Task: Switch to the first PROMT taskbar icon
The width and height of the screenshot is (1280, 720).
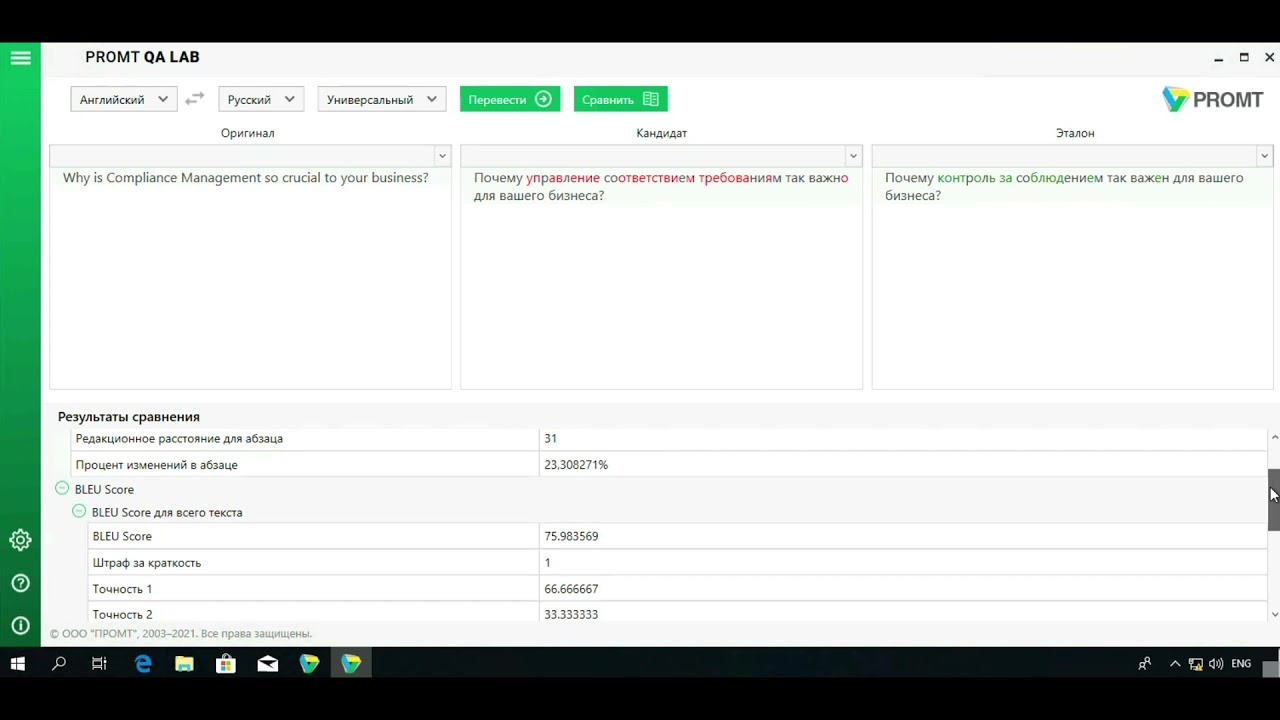Action: click(309, 663)
